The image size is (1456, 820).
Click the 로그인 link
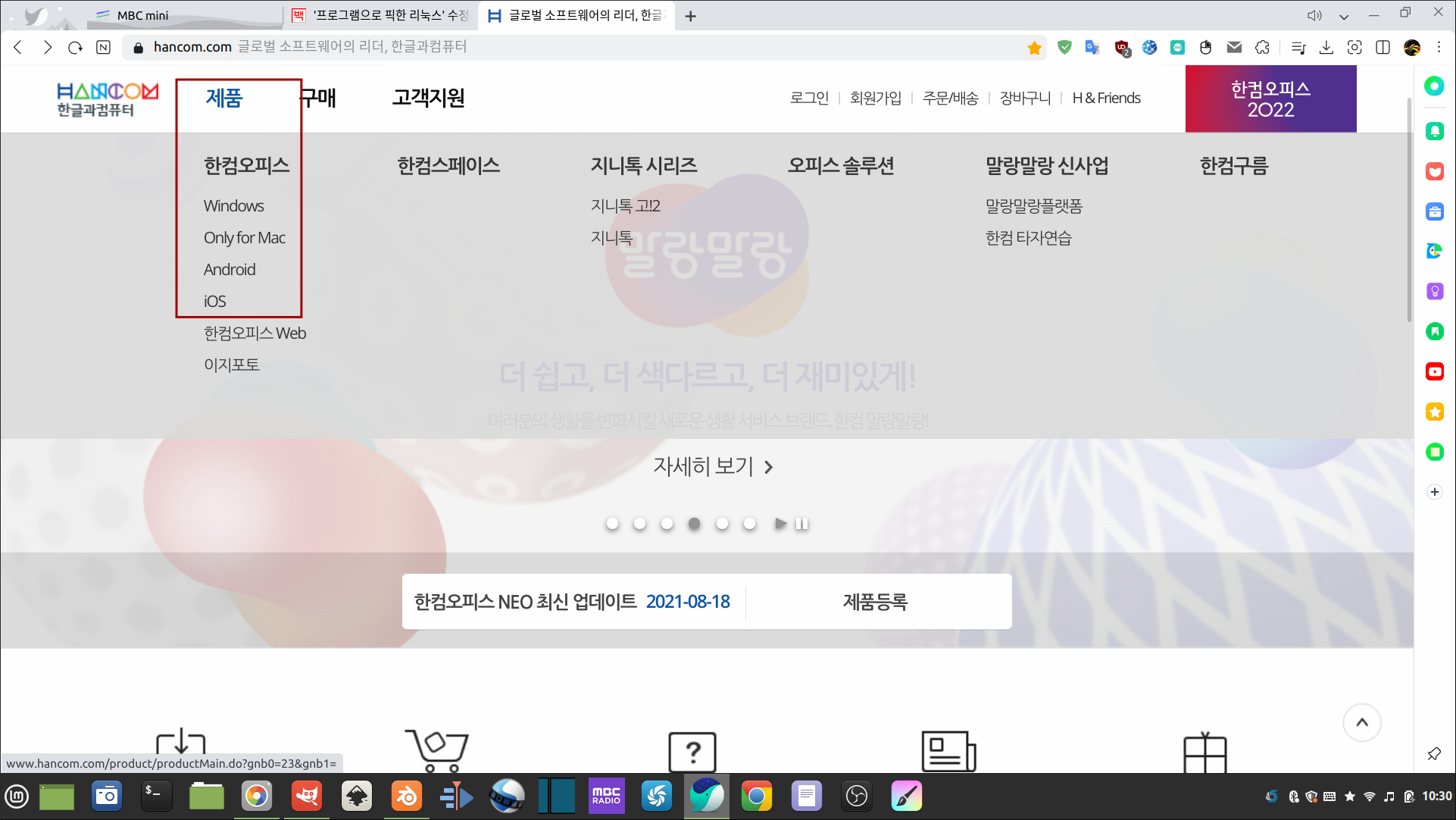coord(809,98)
